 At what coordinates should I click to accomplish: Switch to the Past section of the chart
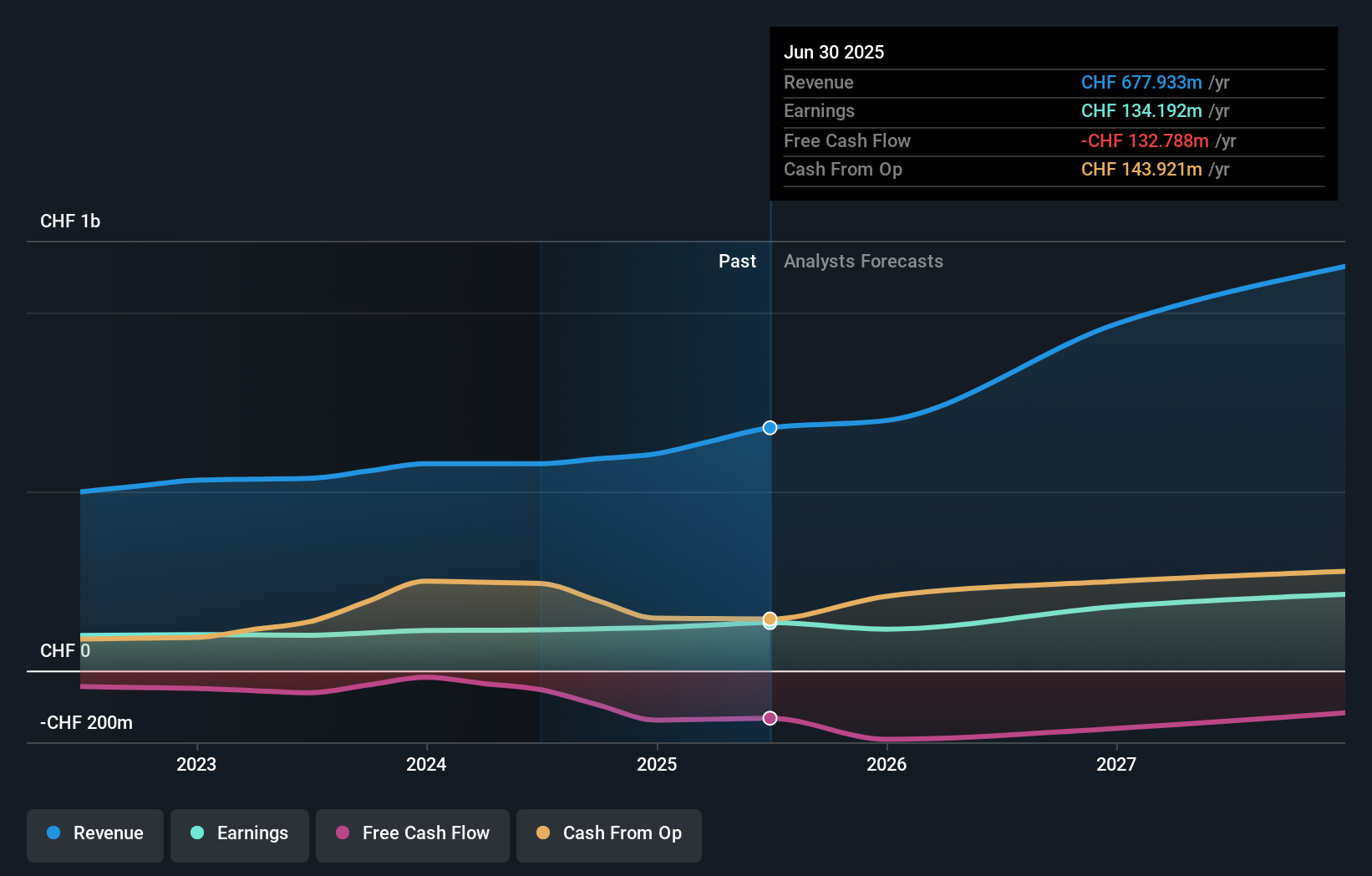coord(738,261)
